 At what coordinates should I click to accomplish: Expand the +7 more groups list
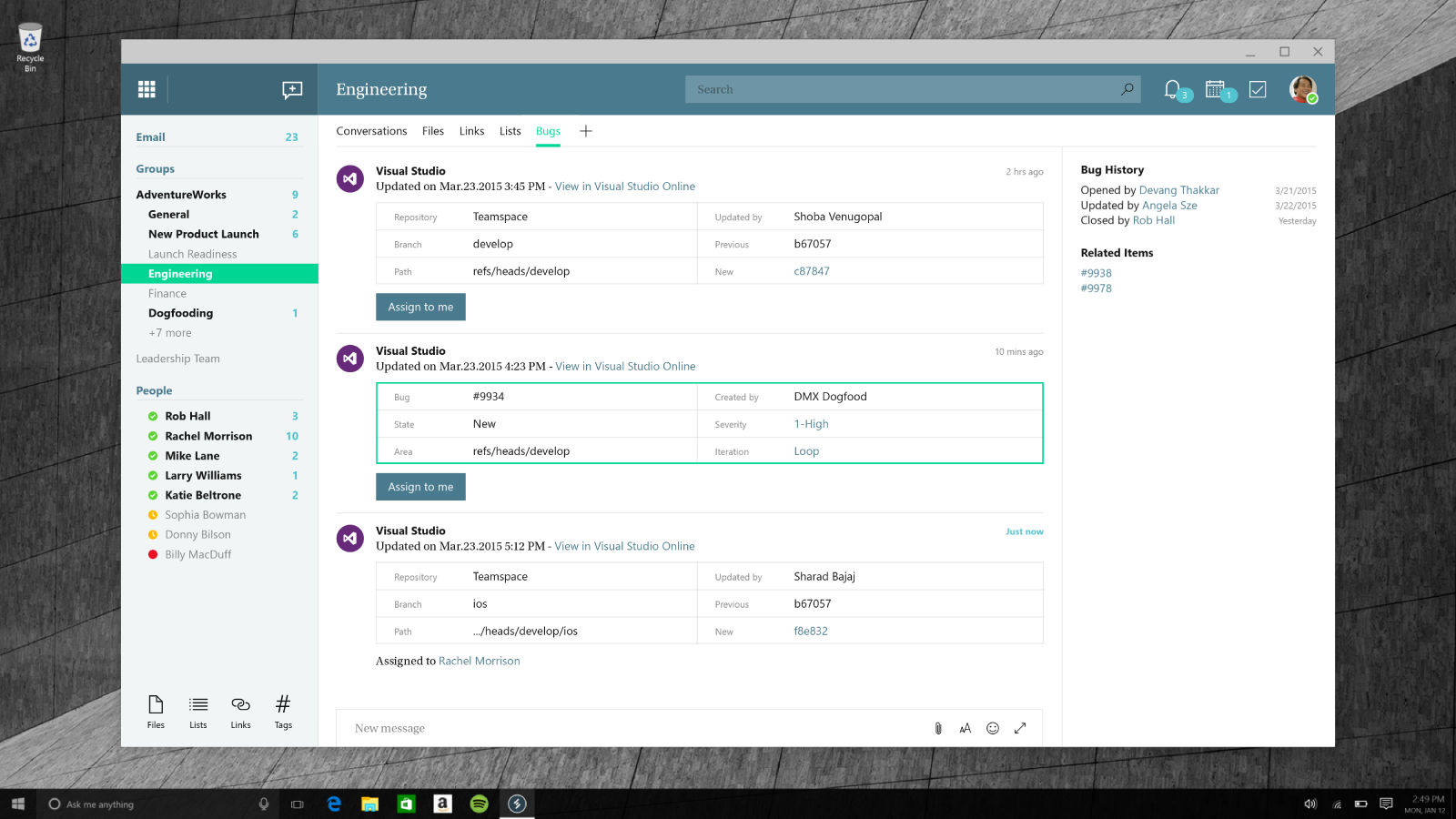(170, 333)
